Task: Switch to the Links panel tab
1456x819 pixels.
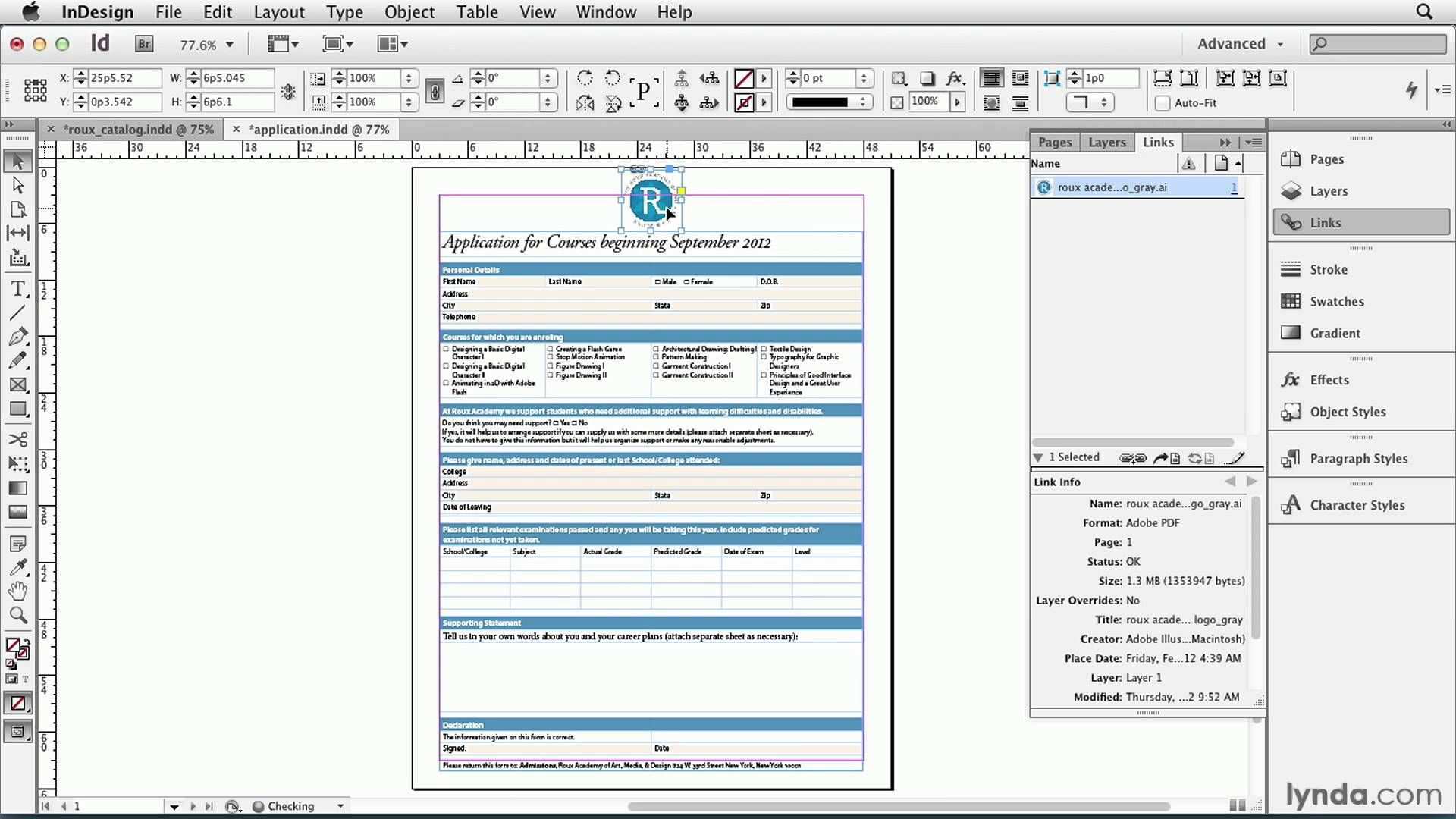Action: coord(1157,141)
